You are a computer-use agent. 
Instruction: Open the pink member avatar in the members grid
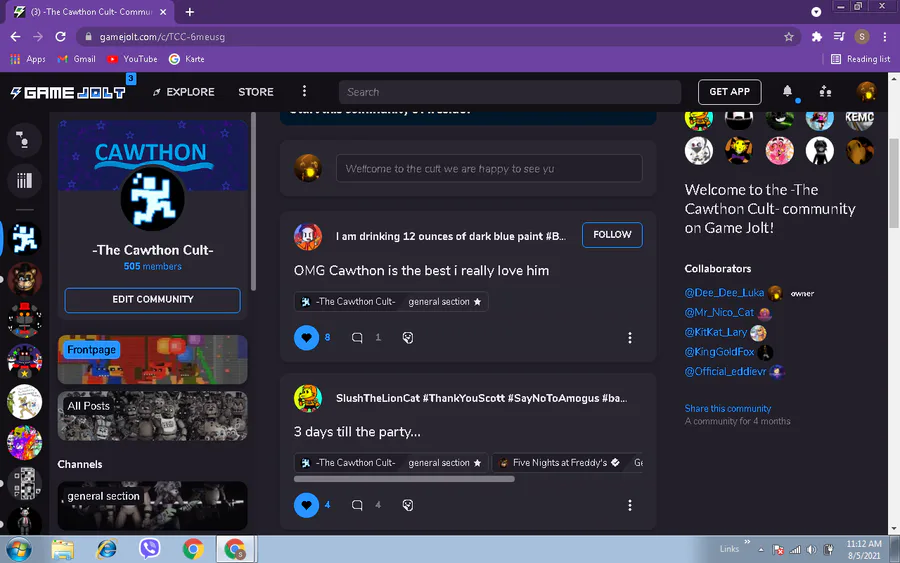[779, 151]
